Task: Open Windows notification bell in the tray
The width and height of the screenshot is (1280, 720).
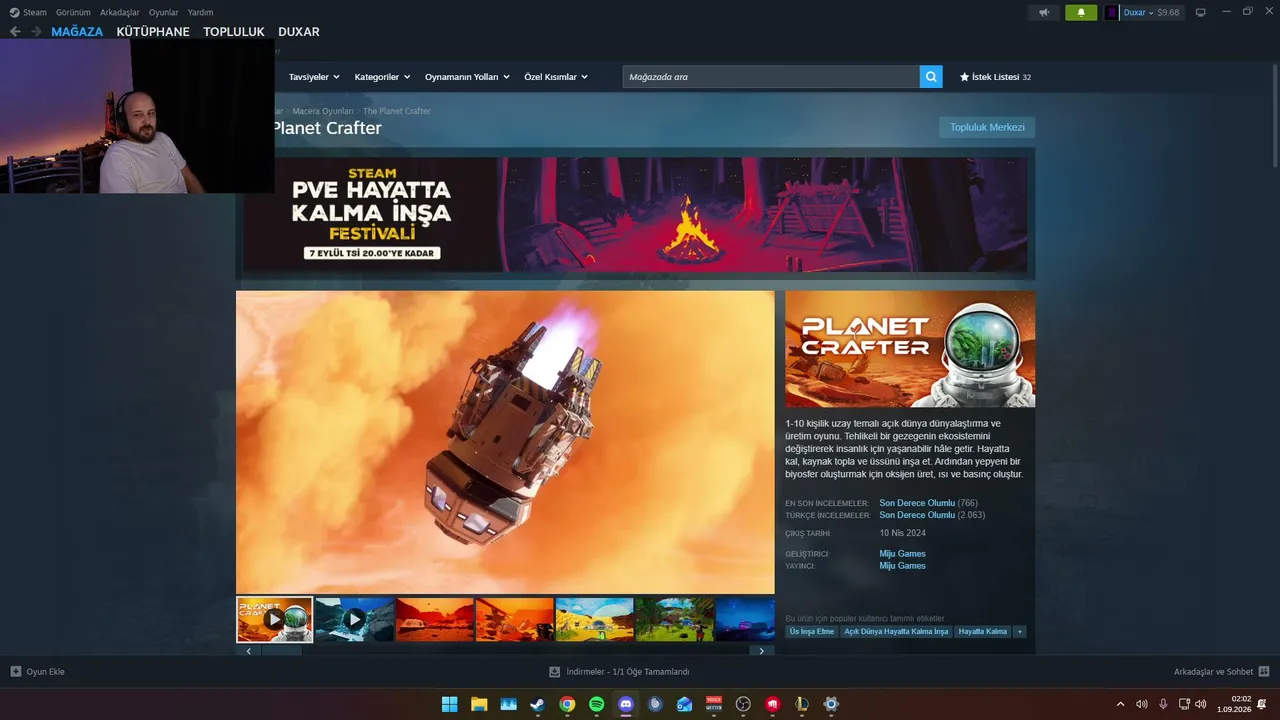Action: pyautogui.click(x=1263, y=704)
